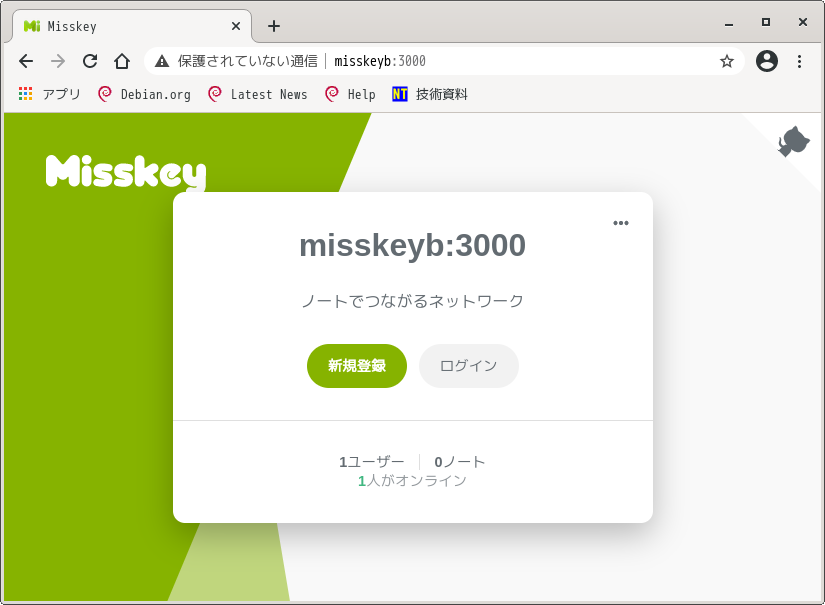Open the アプリ apps shortcut
The height and width of the screenshot is (605, 825).
(49, 94)
